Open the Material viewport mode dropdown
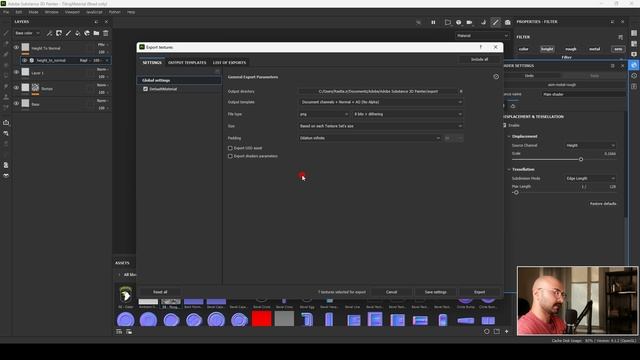The width and height of the screenshot is (640, 360). (x=482, y=36)
